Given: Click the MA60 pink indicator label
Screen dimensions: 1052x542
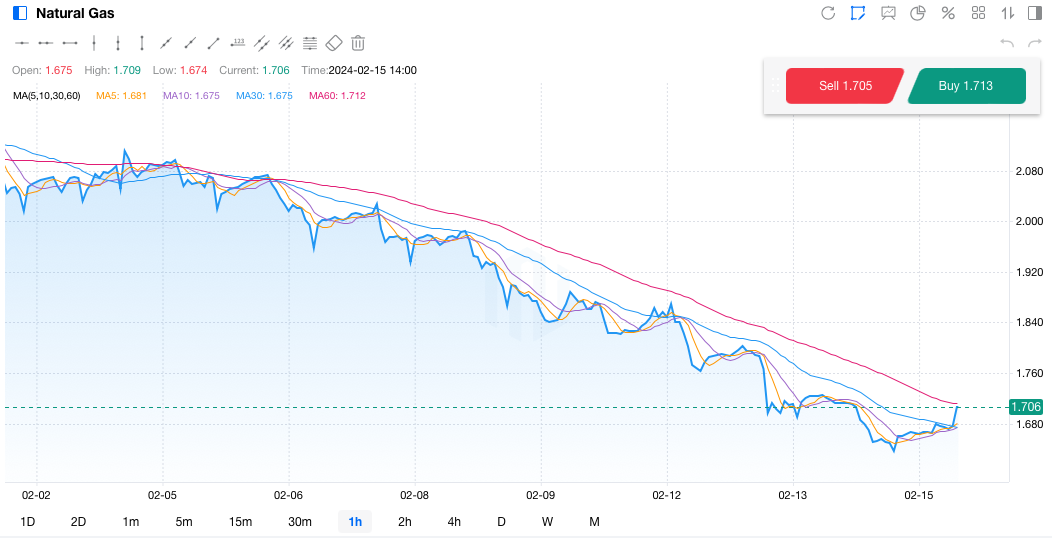Looking at the screenshot, I should (337, 96).
